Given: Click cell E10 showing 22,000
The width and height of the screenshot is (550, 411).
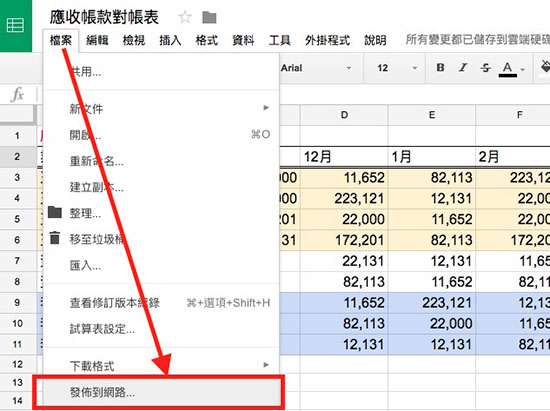Looking at the screenshot, I should [x=432, y=323].
